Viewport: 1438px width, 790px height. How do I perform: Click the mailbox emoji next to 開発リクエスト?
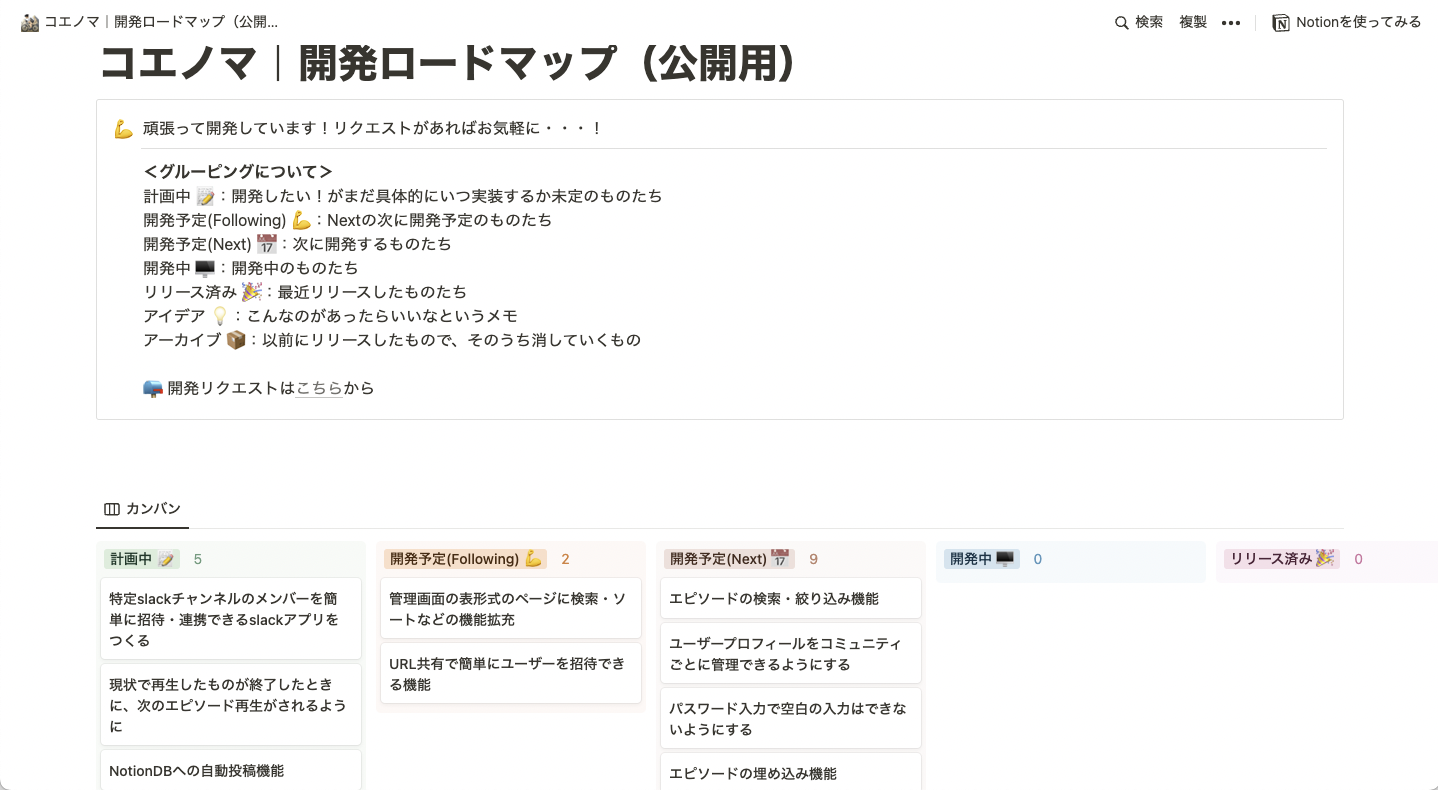153,388
